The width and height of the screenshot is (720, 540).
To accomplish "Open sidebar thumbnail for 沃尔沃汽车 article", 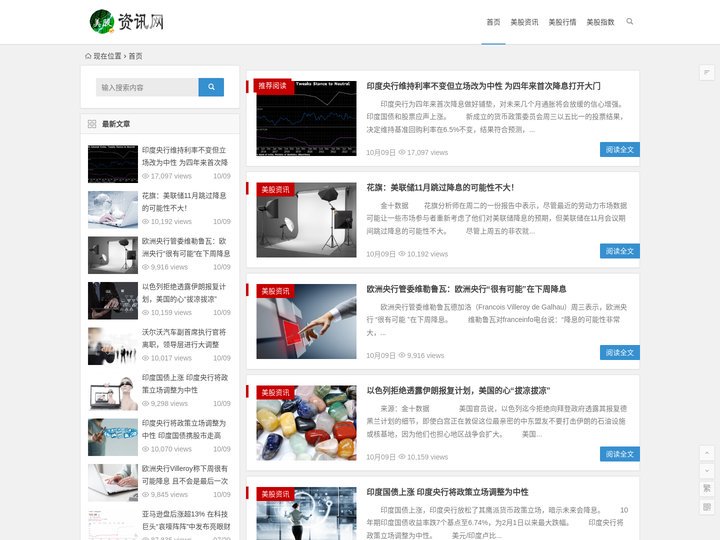I will coord(113,346).
